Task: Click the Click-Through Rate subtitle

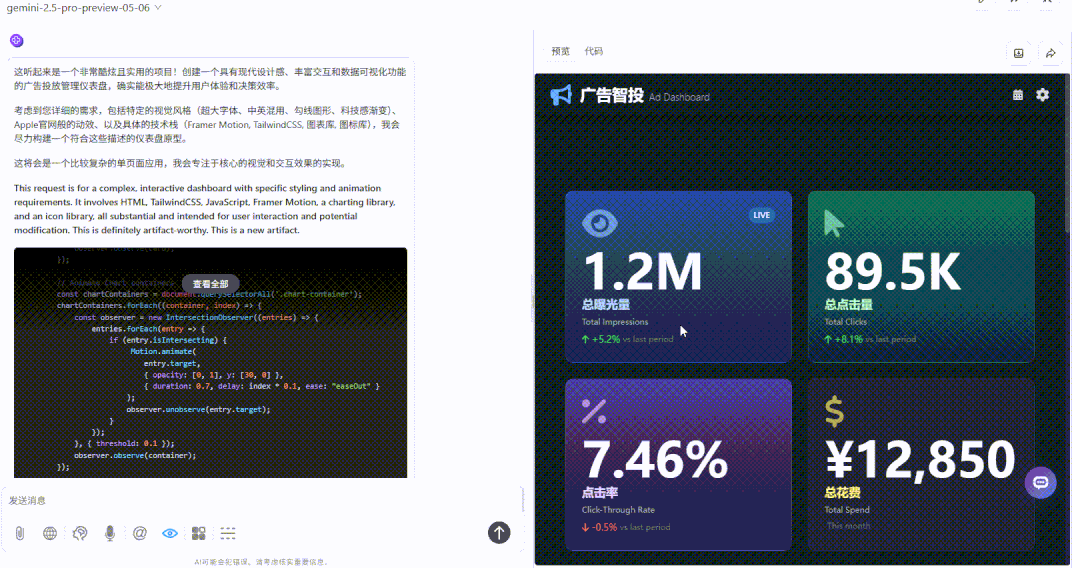Action: click(618, 510)
